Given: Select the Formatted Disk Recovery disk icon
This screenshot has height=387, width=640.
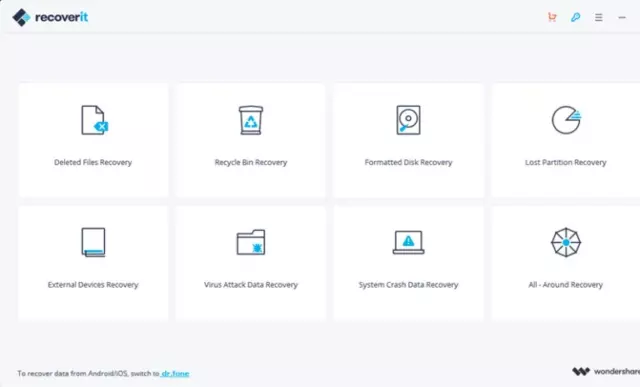Looking at the screenshot, I should click(x=408, y=120).
